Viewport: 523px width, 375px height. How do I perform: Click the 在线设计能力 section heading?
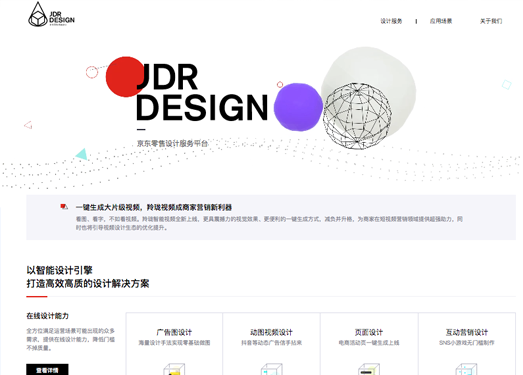pos(47,316)
